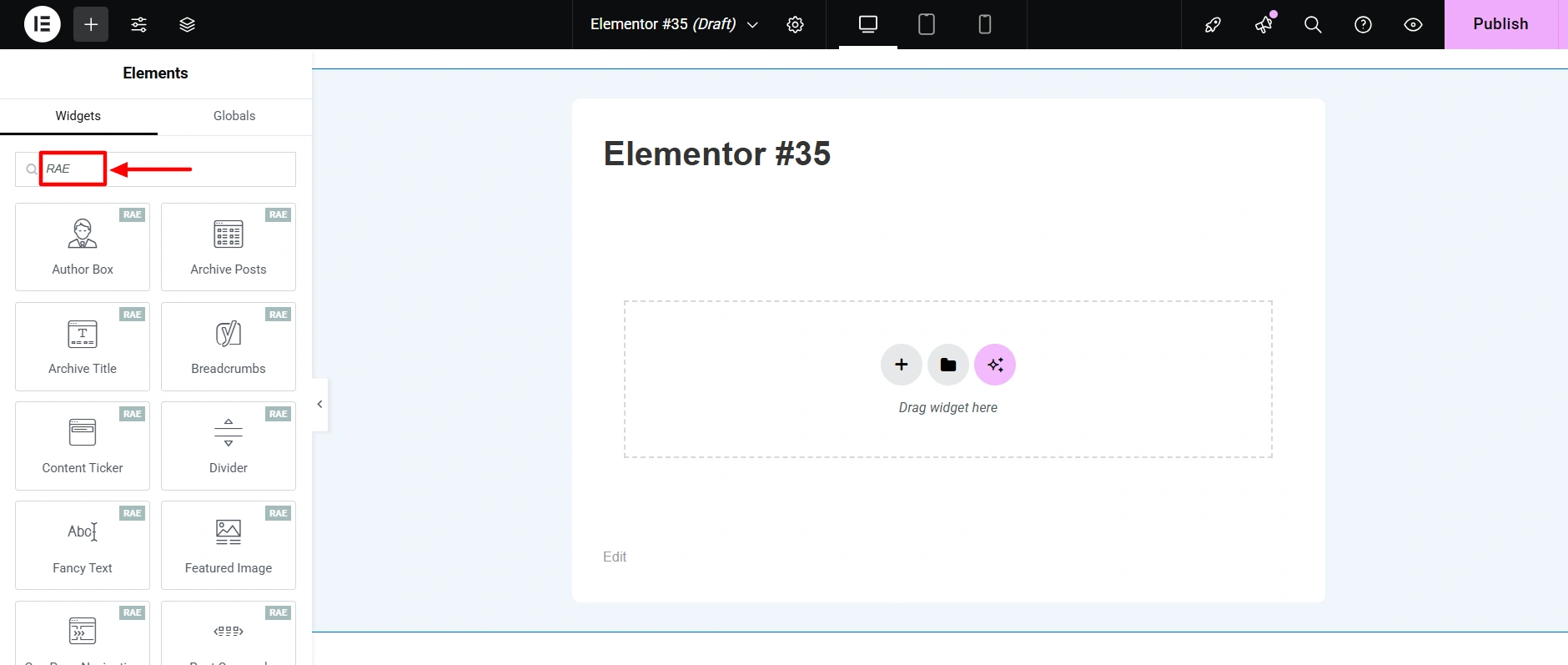The image size is (1568, 665).
Task: Open Site Settings sliders icon
Action: [x=139, y=24]
